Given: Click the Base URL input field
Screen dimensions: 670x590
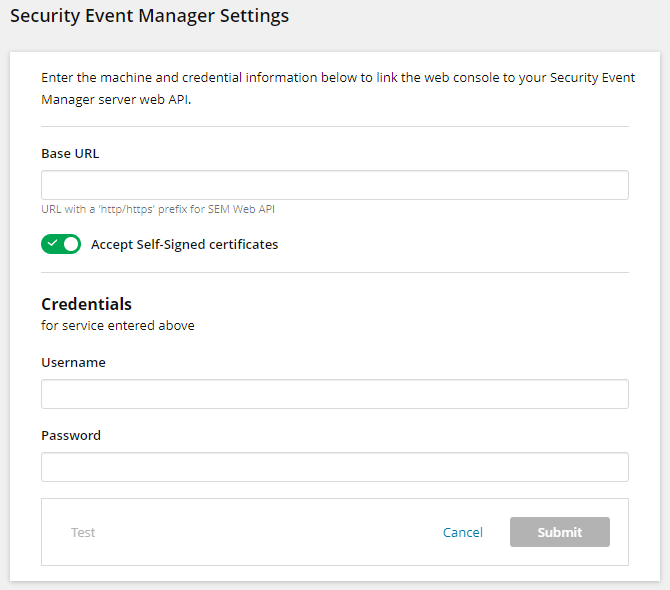Looking at the screenshot, I should click(x=334, y=185).
